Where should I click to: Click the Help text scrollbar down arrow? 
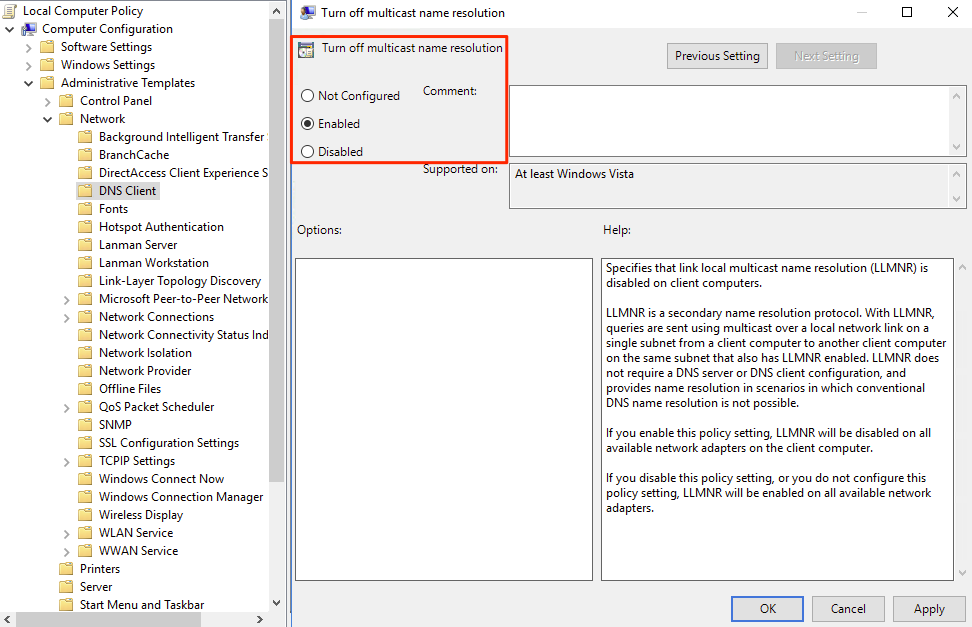pos(961,572)
